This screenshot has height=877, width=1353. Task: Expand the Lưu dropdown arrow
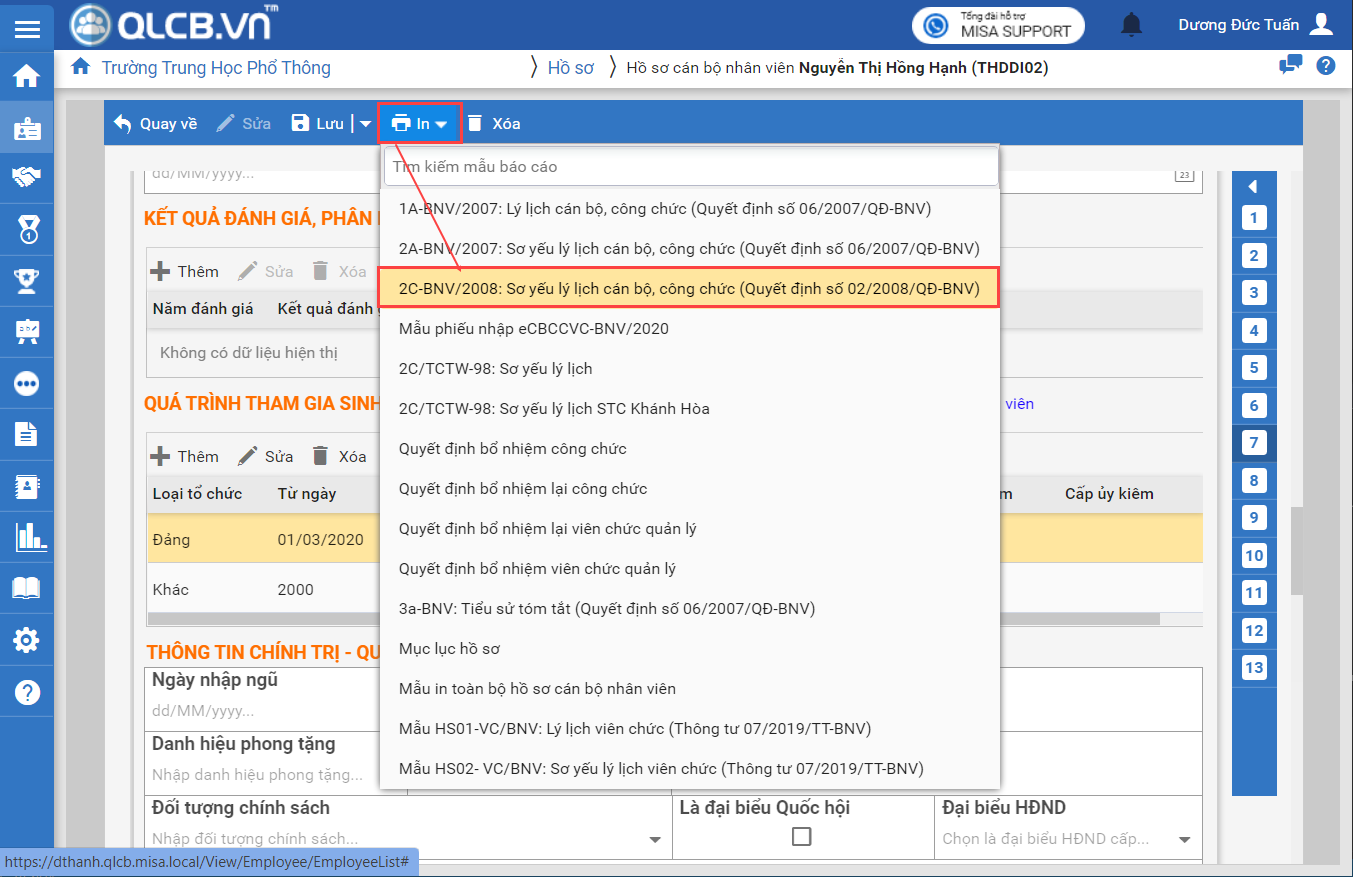tap(365, 124)
